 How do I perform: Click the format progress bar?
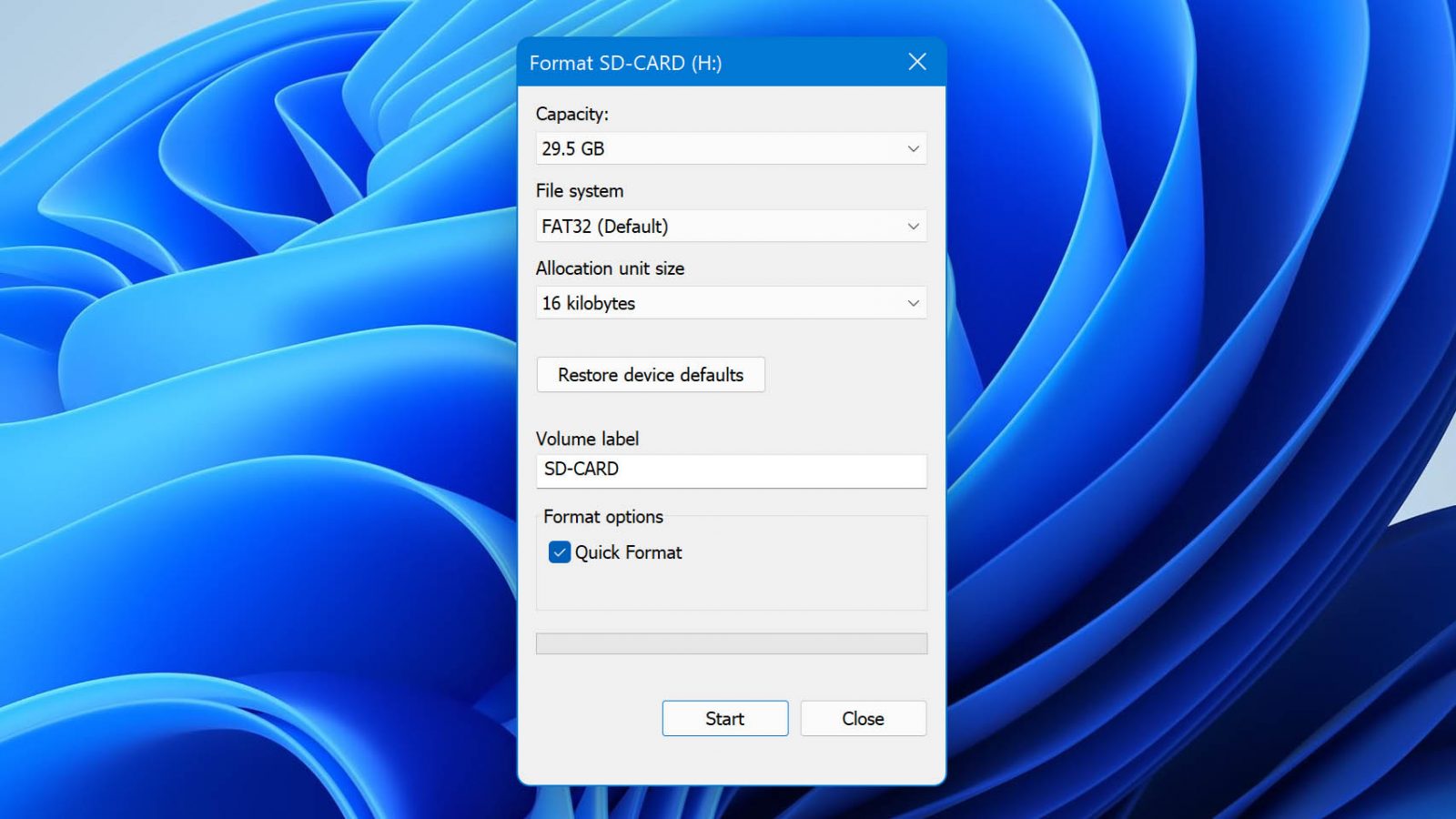tap(731, 642)
